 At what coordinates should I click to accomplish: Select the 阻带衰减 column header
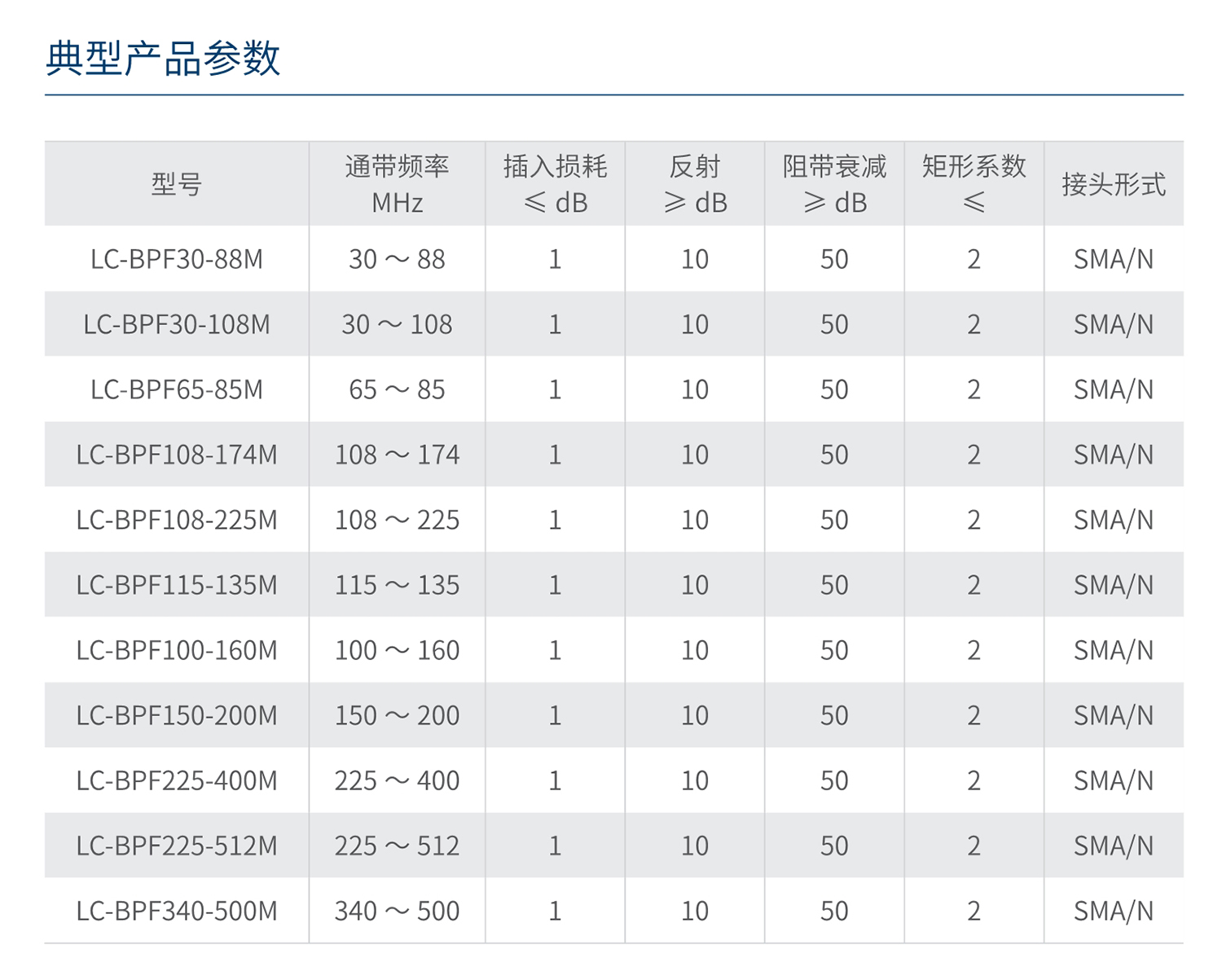pos(834,184)
